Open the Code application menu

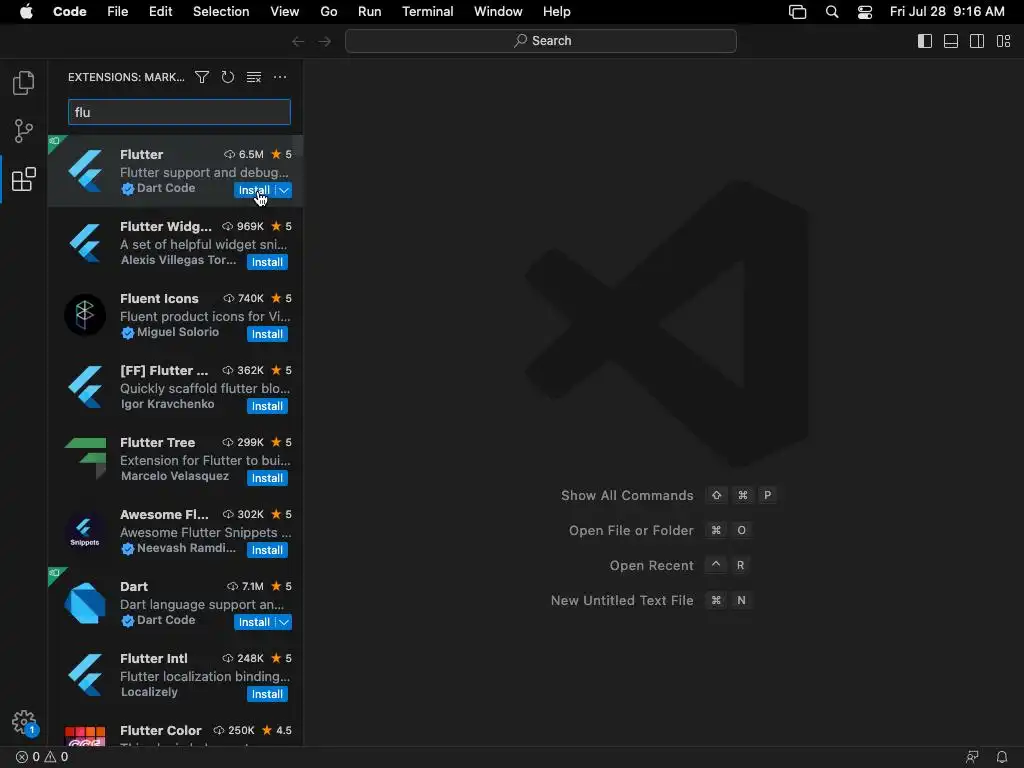coord(69,12)
